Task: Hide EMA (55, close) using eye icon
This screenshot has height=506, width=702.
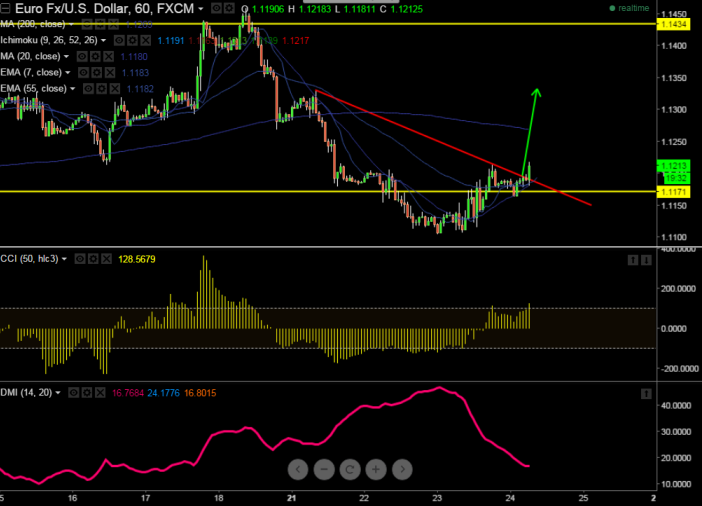Action: coord(89,89)
